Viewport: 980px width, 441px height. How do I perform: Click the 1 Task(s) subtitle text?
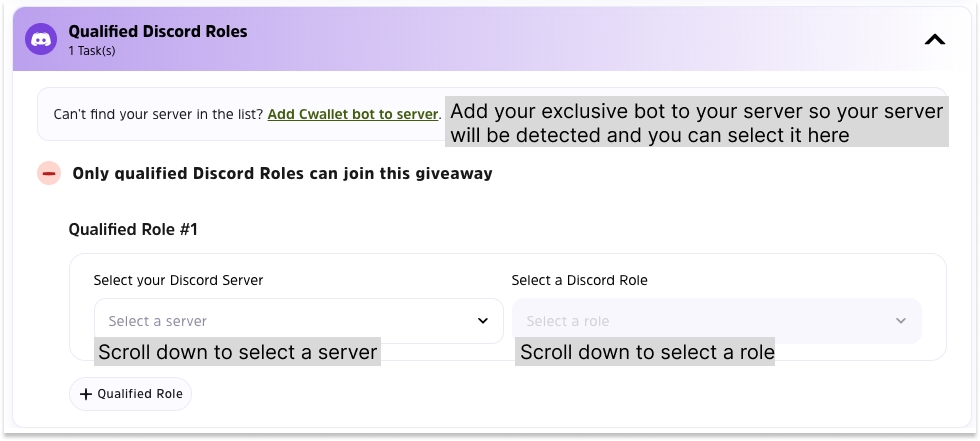[x=92, y=51]
